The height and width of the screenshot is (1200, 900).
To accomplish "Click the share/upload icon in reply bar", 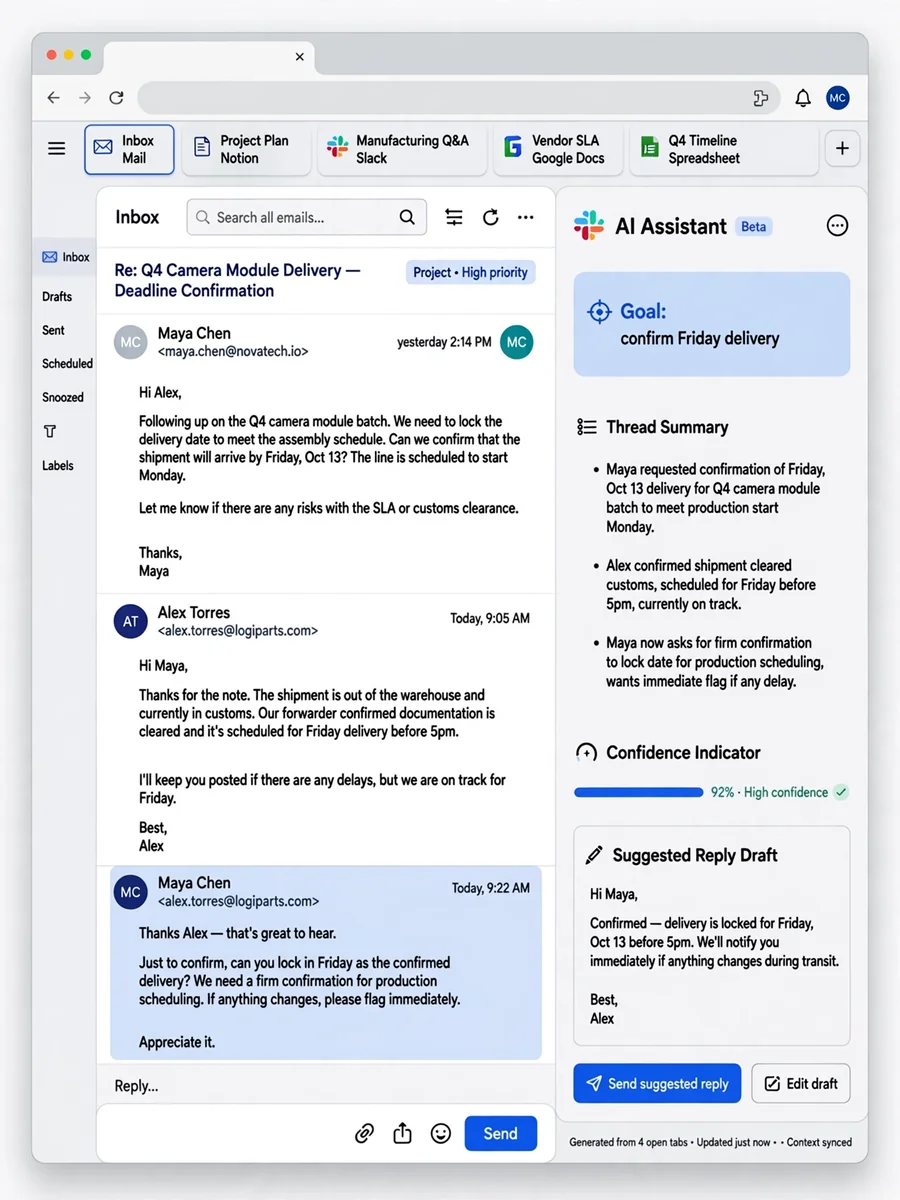I will pos(402,1133).
